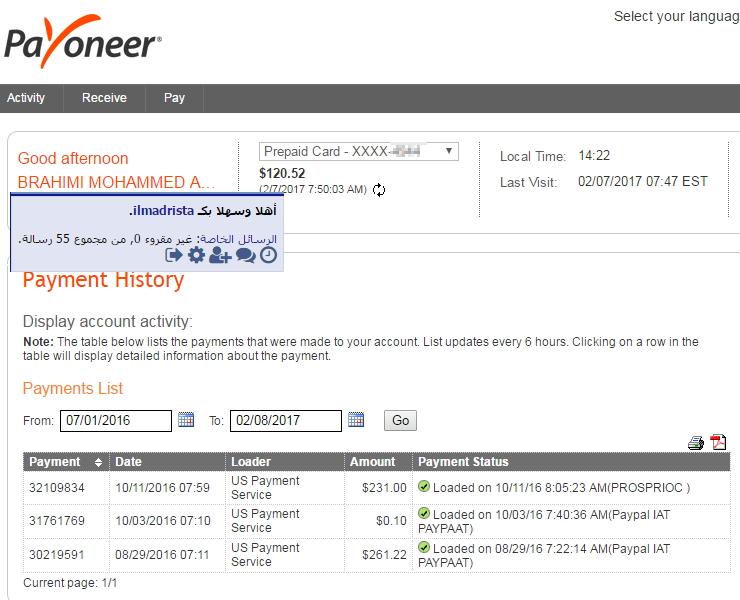Open the Receive menu
Viewport: 740px width, 600px height.
tap(104, 98)
